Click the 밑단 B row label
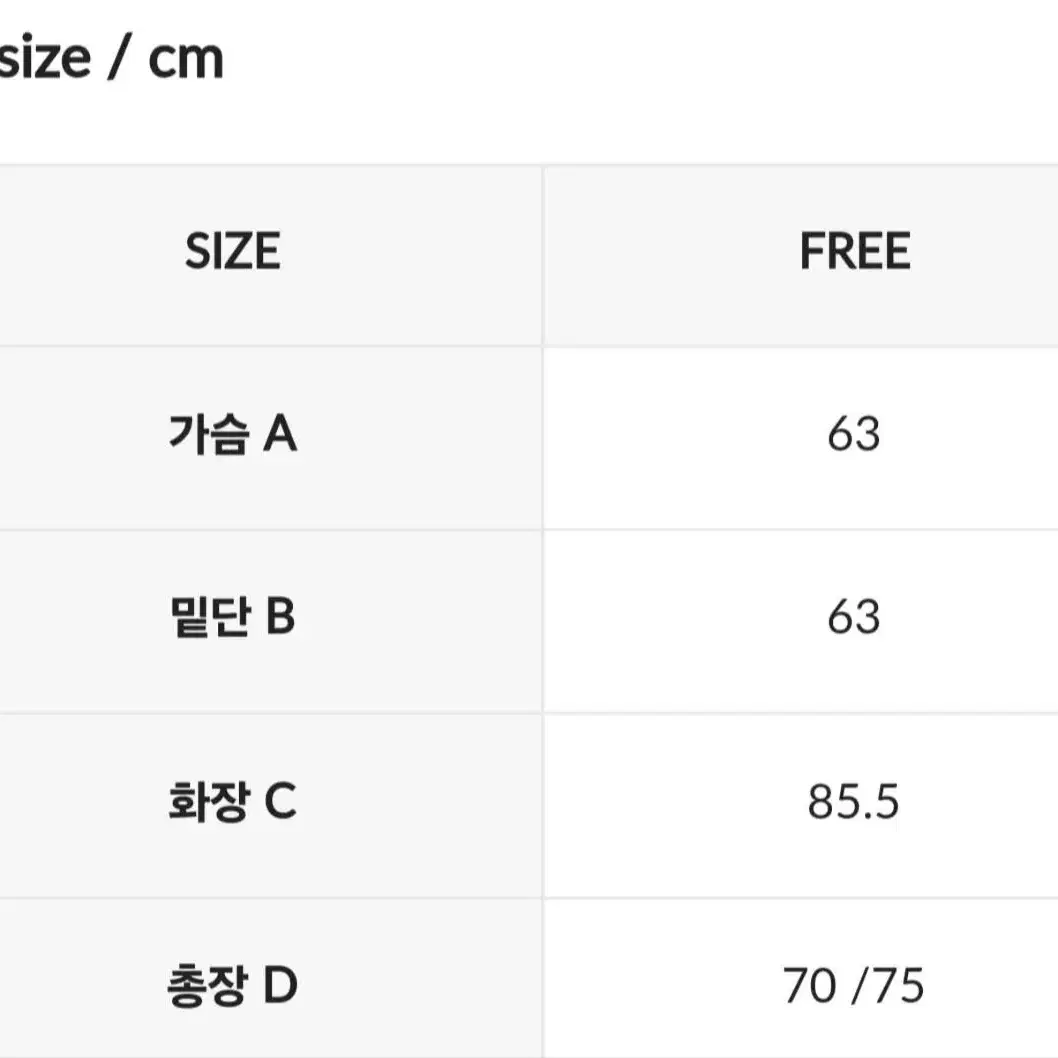 tap(233, 617)
